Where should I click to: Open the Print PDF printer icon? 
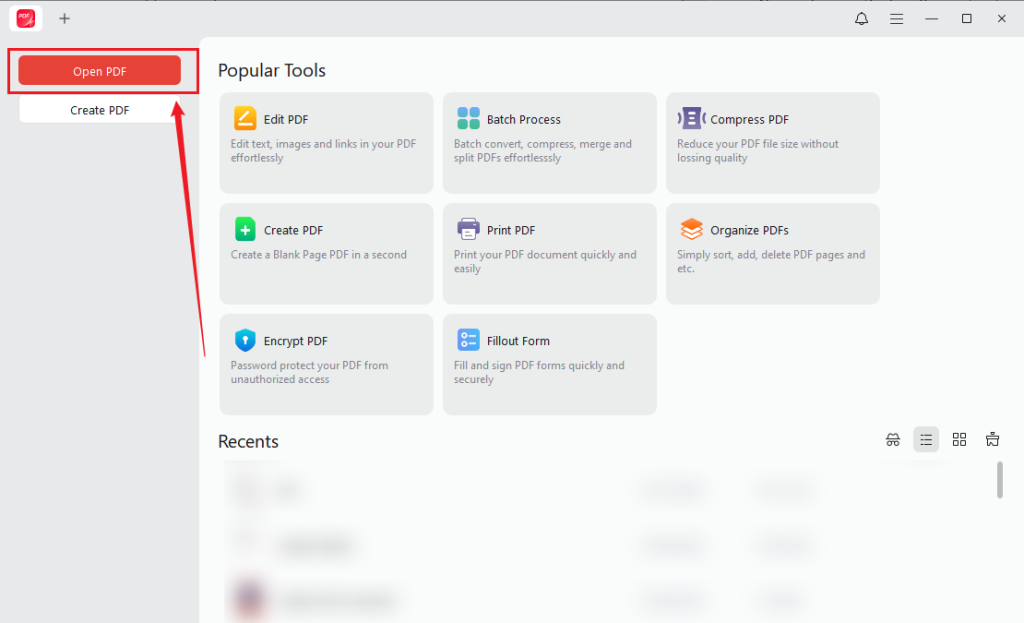[468, 229]
